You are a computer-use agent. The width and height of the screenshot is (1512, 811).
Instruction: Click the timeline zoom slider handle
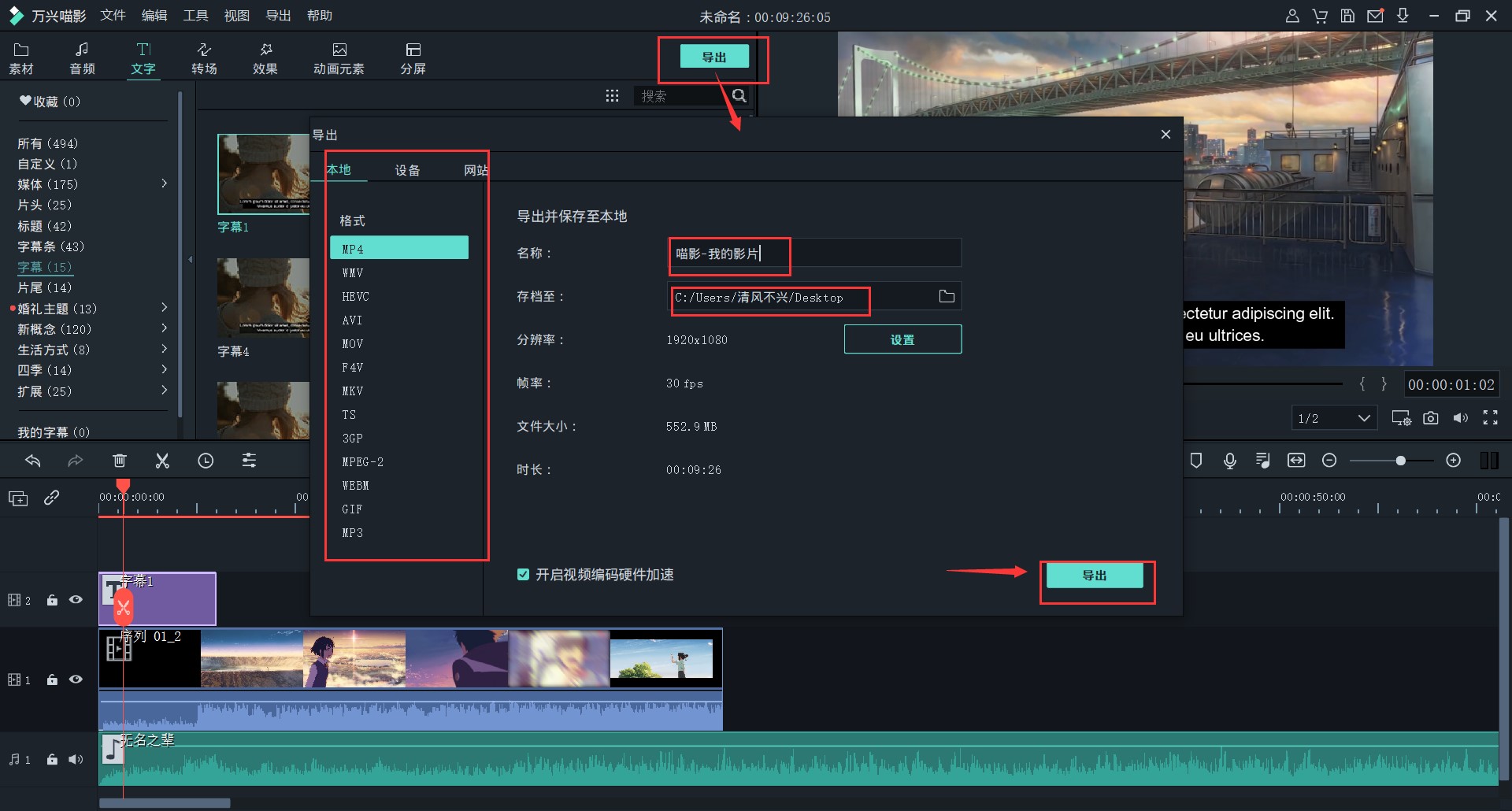coord(1400,461)
